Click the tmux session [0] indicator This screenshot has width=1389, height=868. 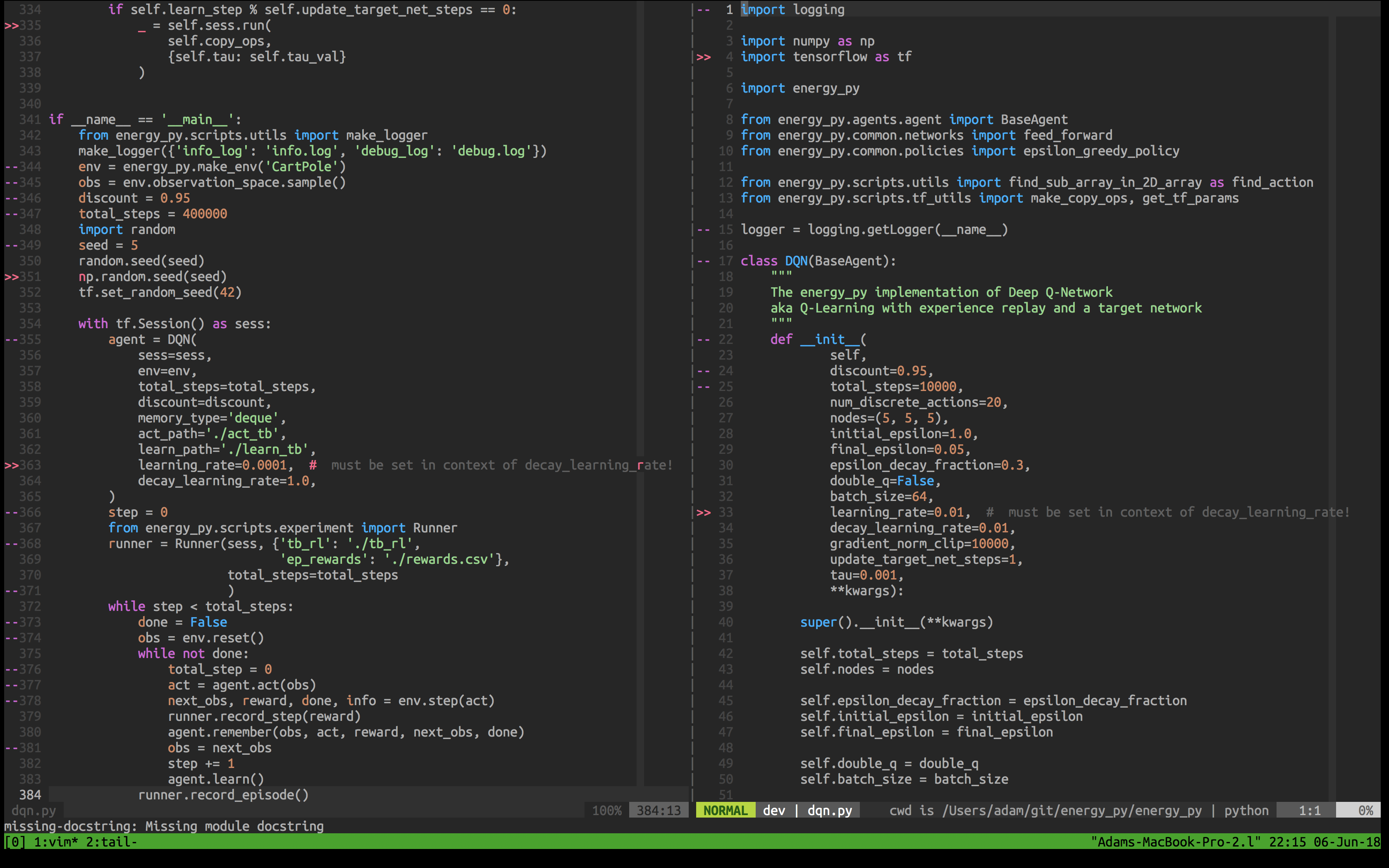(x=15, y=842)
